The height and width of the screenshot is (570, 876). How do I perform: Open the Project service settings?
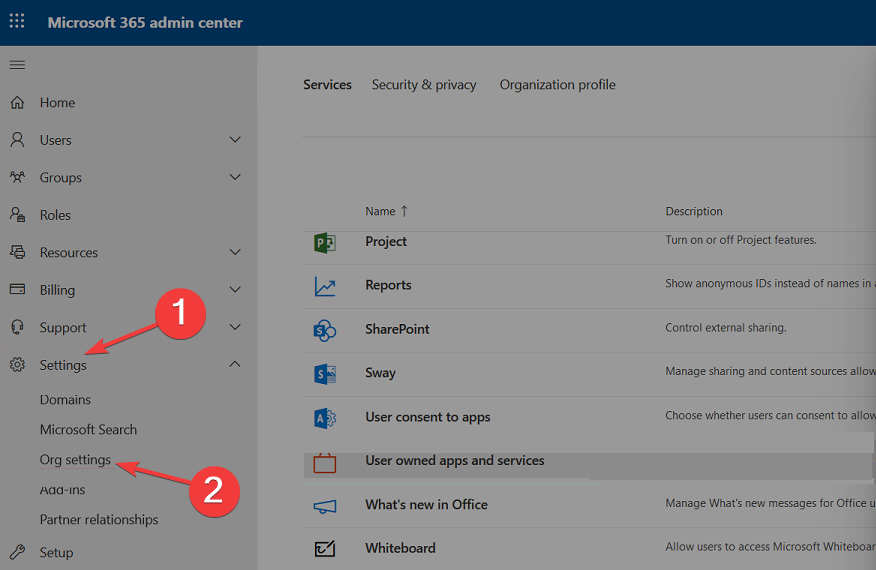tap(386, 241)
